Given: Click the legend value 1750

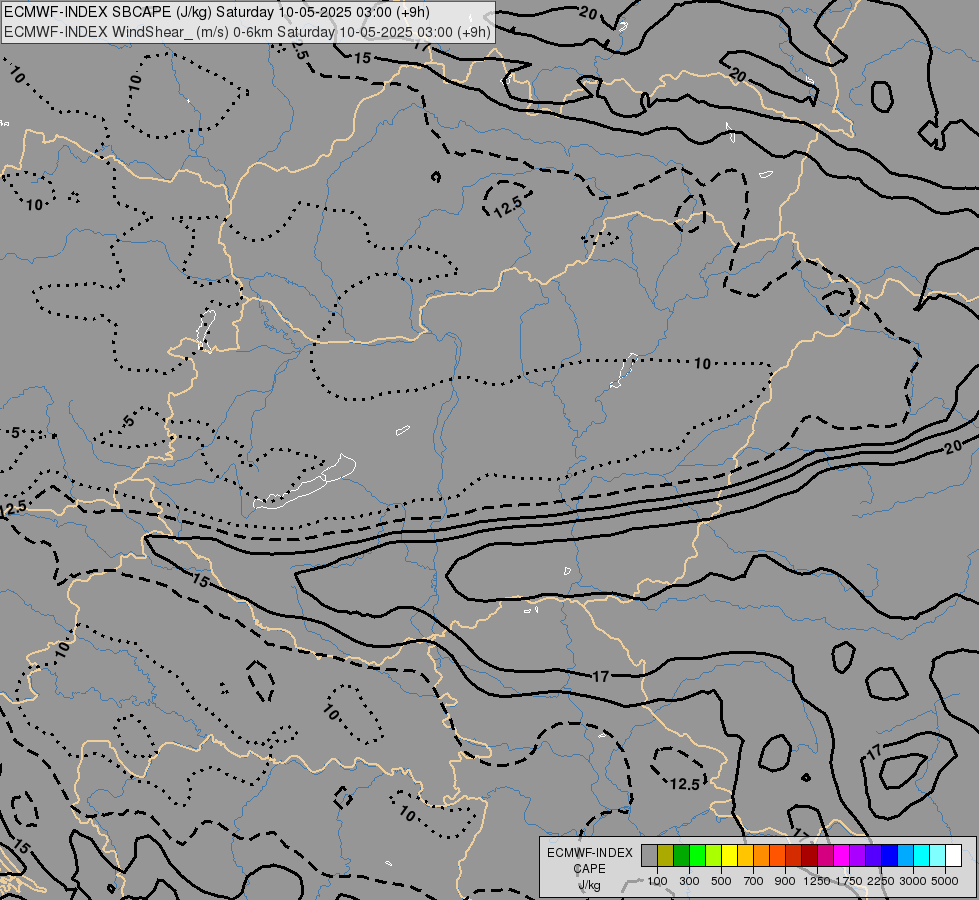Looking at the screenshot, I should click(849, 881).
